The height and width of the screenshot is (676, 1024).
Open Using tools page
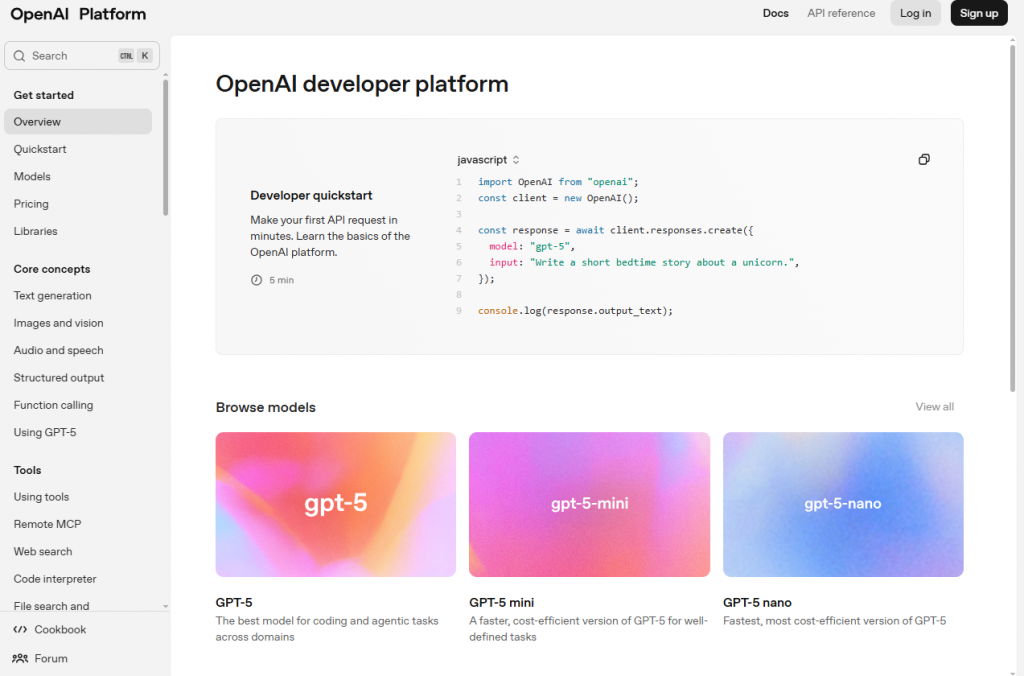pos(41,497)
